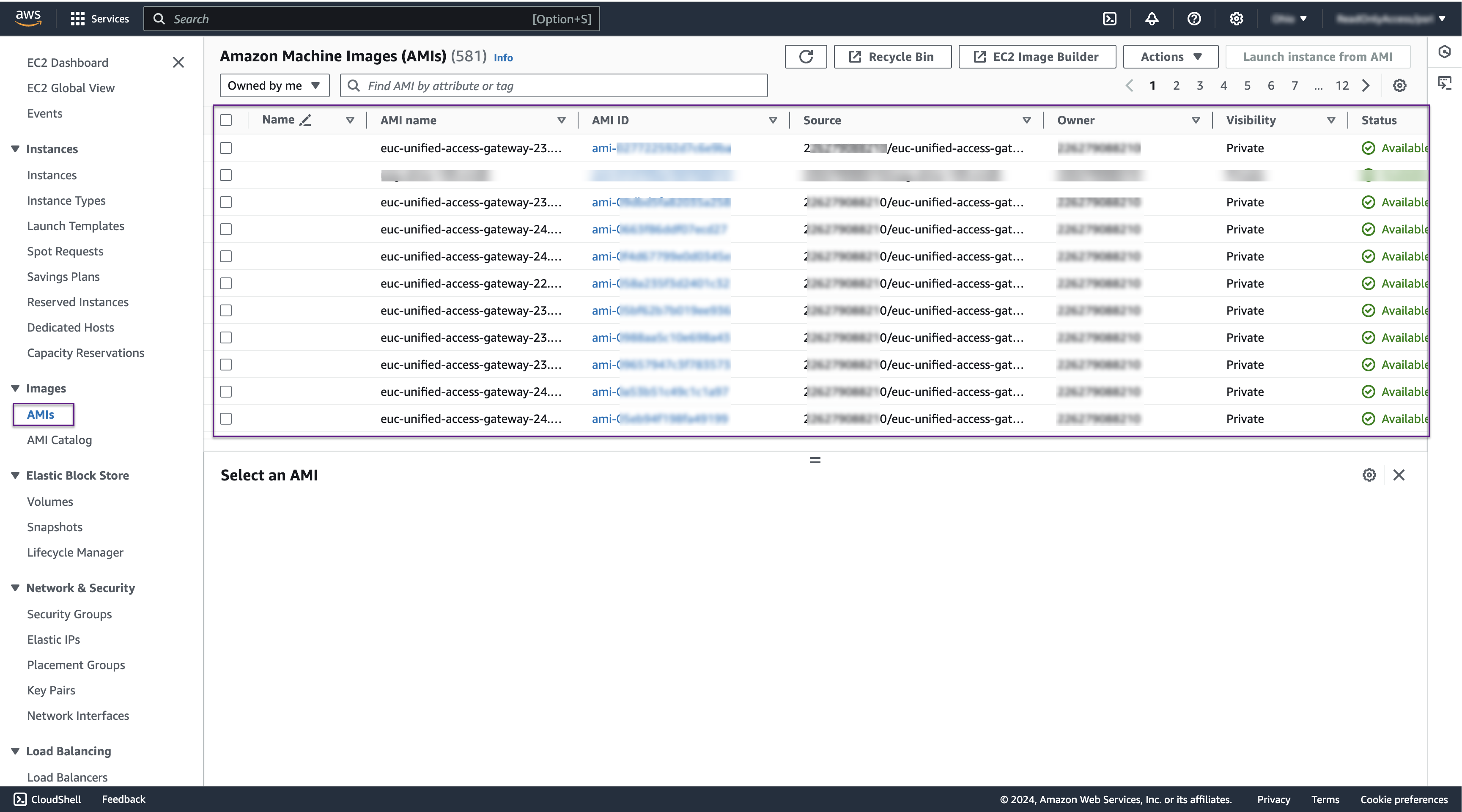The width and height of the screenshot is (1462, 812).
Task: Open split panel settings gear
Action: click(x=1369, y=475)
